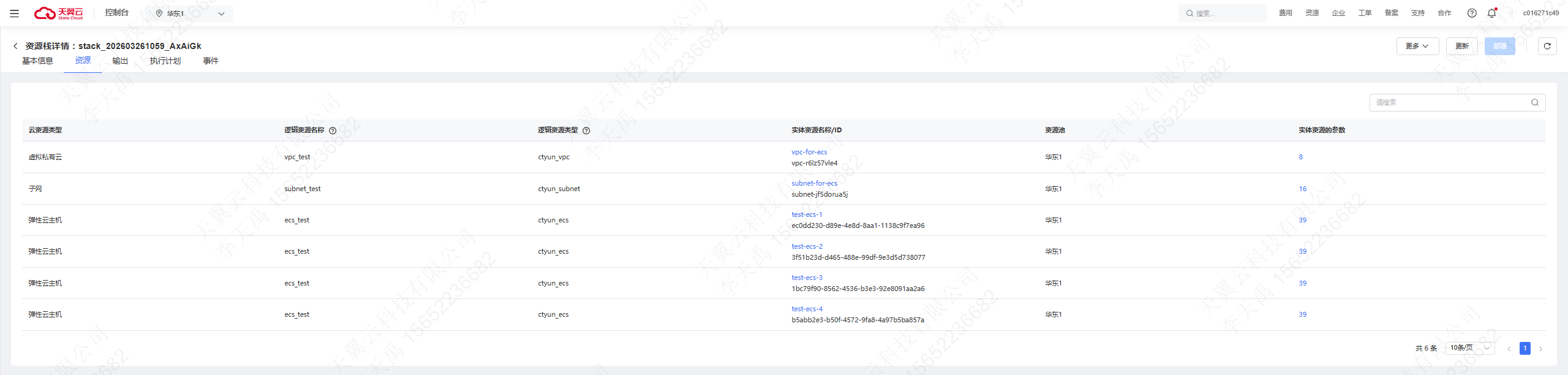This screenshot has height=375, width=1568.
Task: Switch to the 基本信息 tab
Action: click(x=37, y=61)
